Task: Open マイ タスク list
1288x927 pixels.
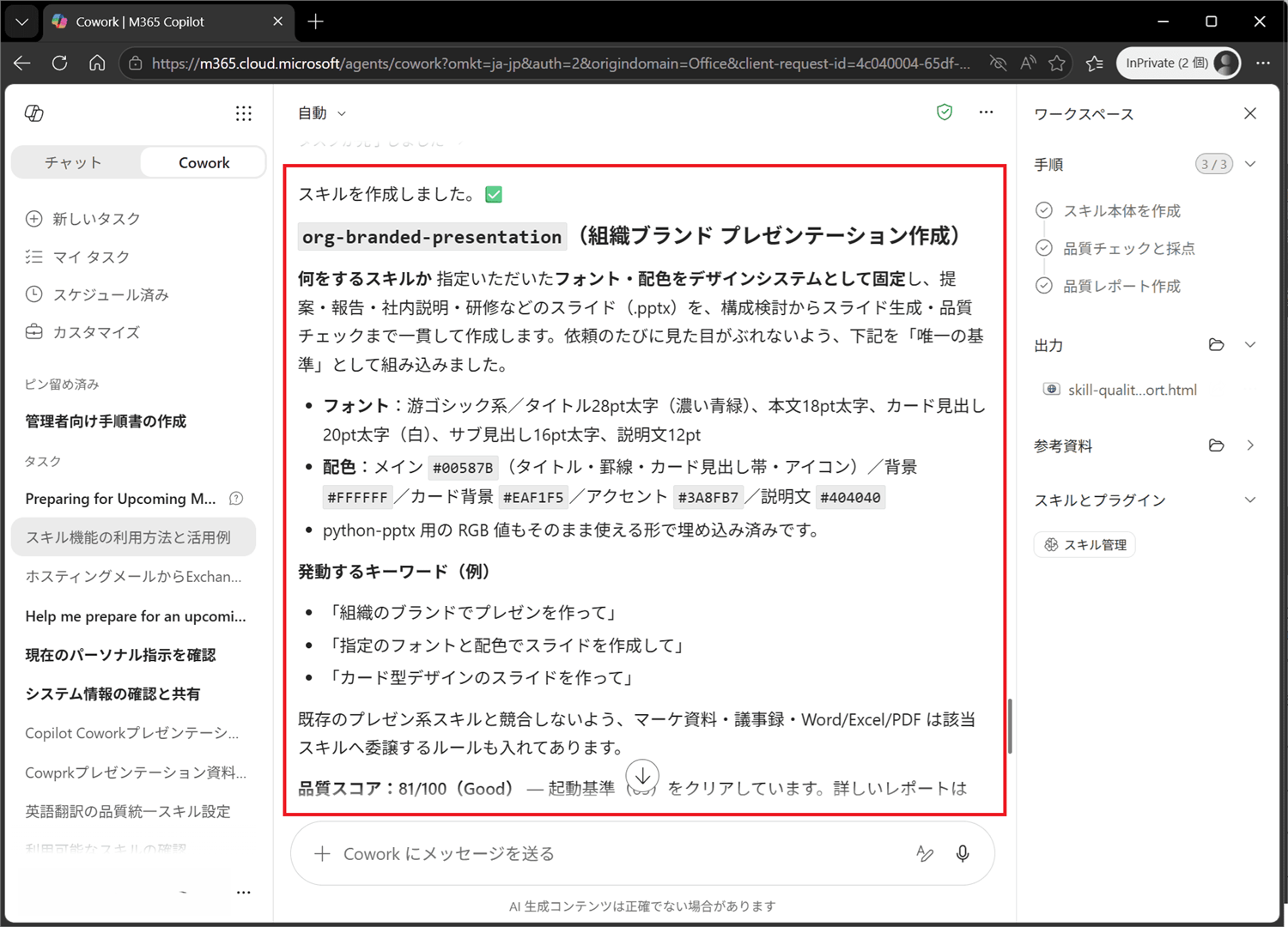Action: tap(78, 257)
